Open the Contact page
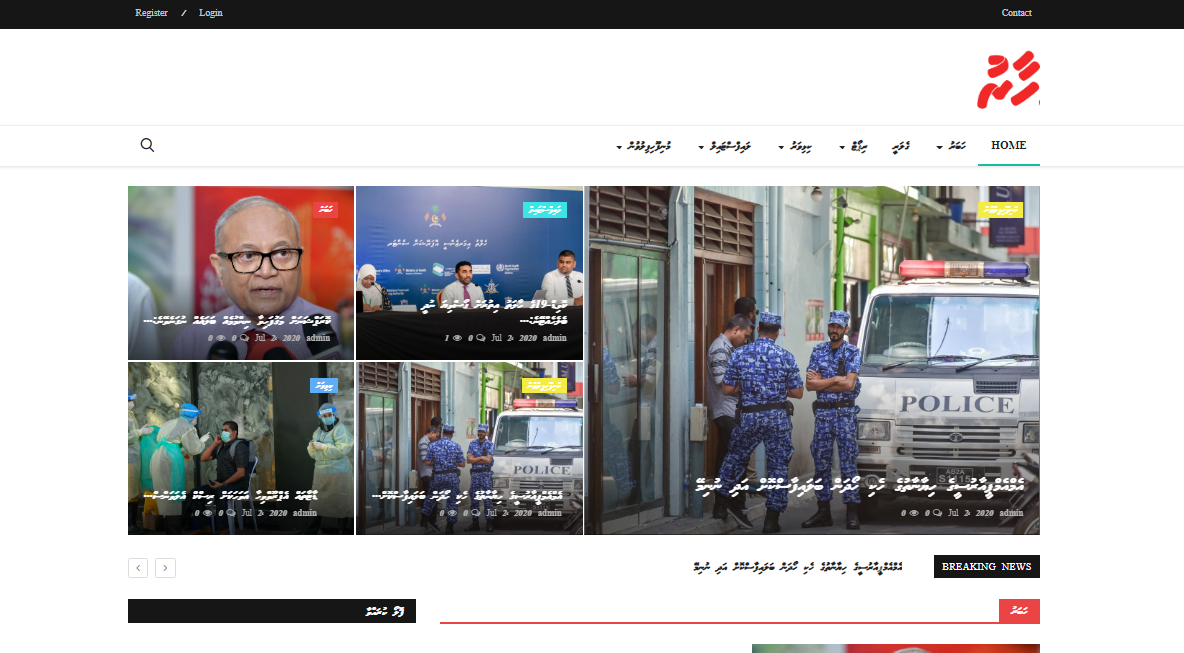This screenshot has height=653, width=1184. (x=1016, y=13)
